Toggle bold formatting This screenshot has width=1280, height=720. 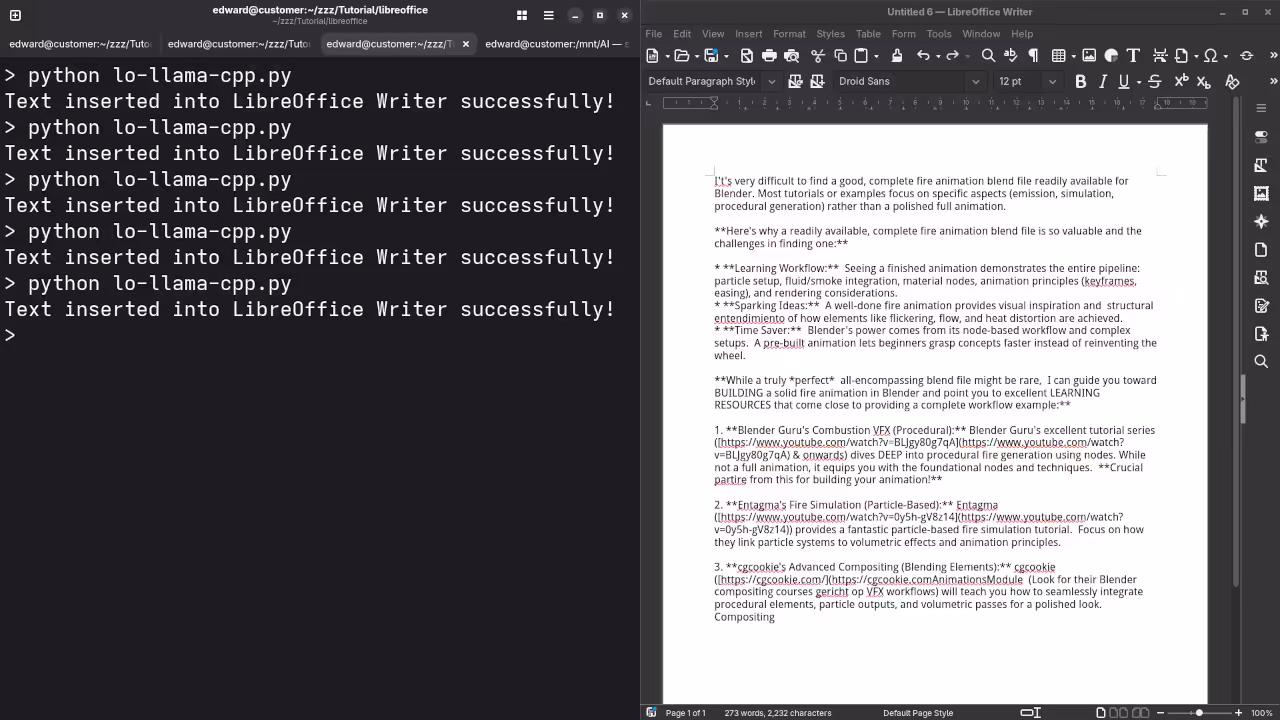[1080, 81]
